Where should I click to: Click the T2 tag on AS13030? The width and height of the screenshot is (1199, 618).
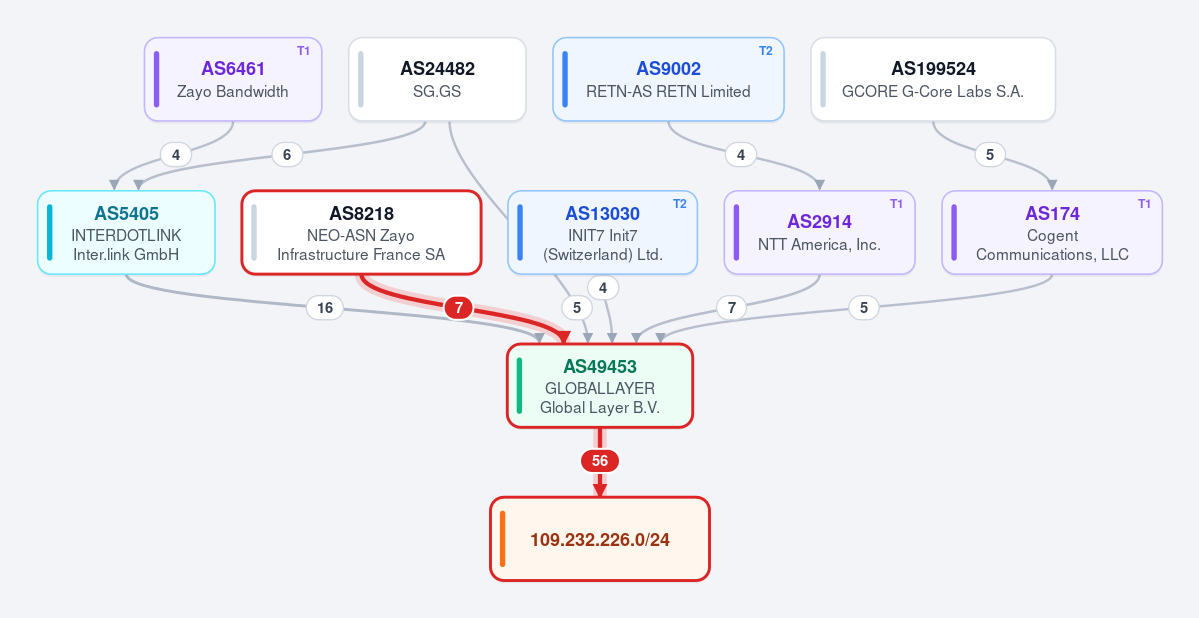pyautogui.click(x=679, y=204)
